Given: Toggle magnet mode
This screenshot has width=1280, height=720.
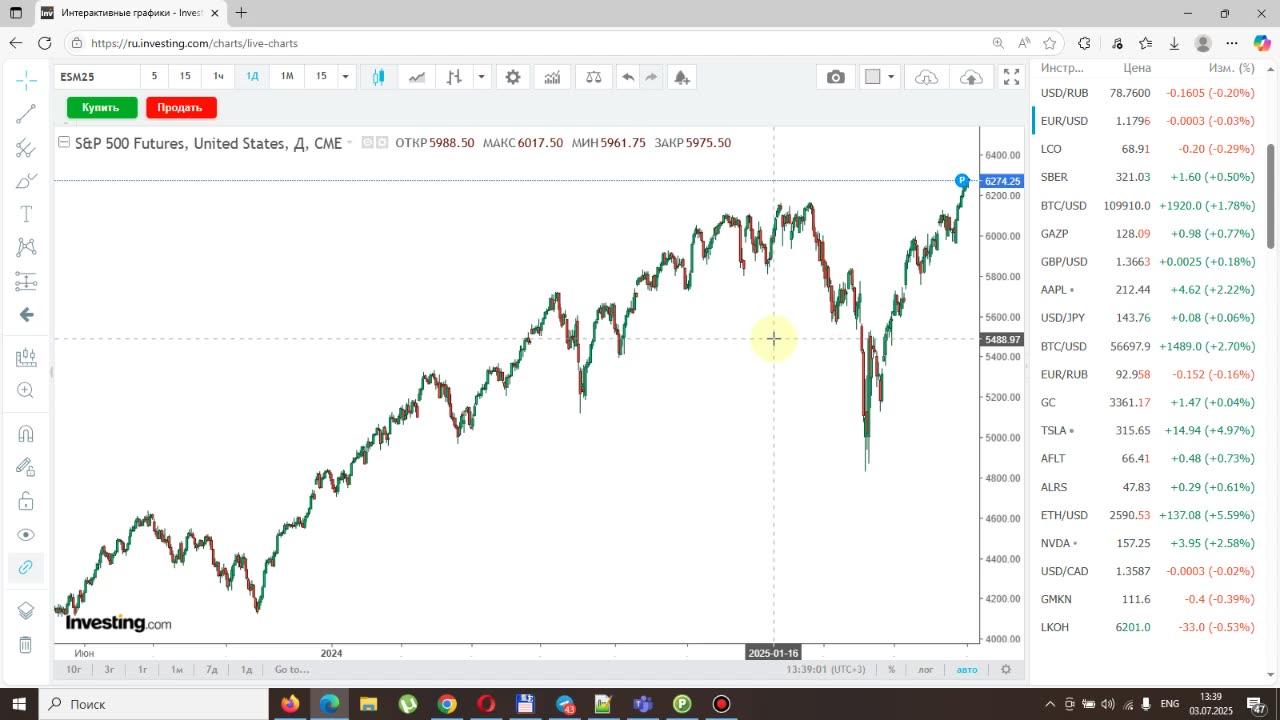Looking at the screenshot, I should point(26,433).
